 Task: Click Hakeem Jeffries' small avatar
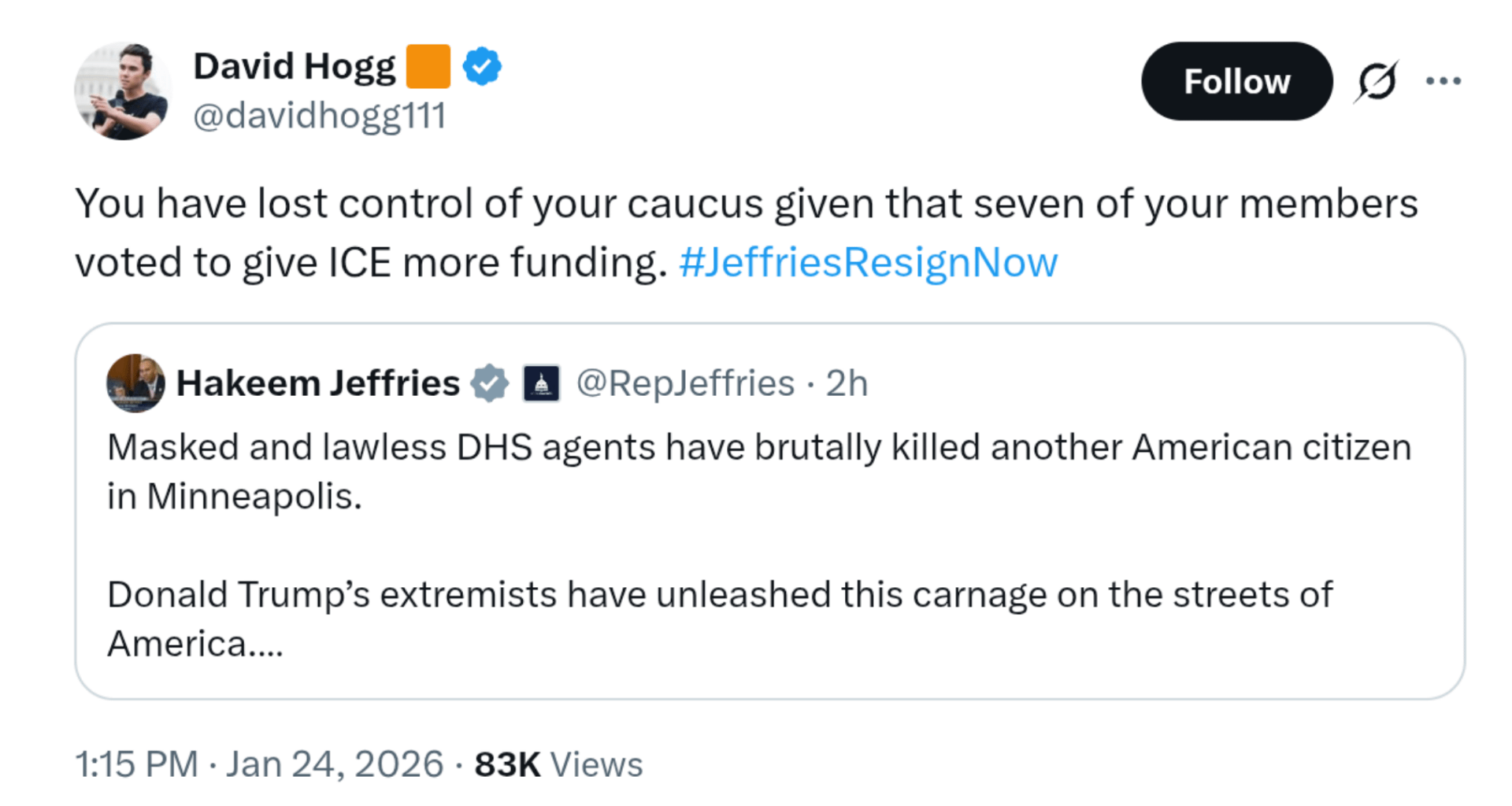tap(135, 383)
